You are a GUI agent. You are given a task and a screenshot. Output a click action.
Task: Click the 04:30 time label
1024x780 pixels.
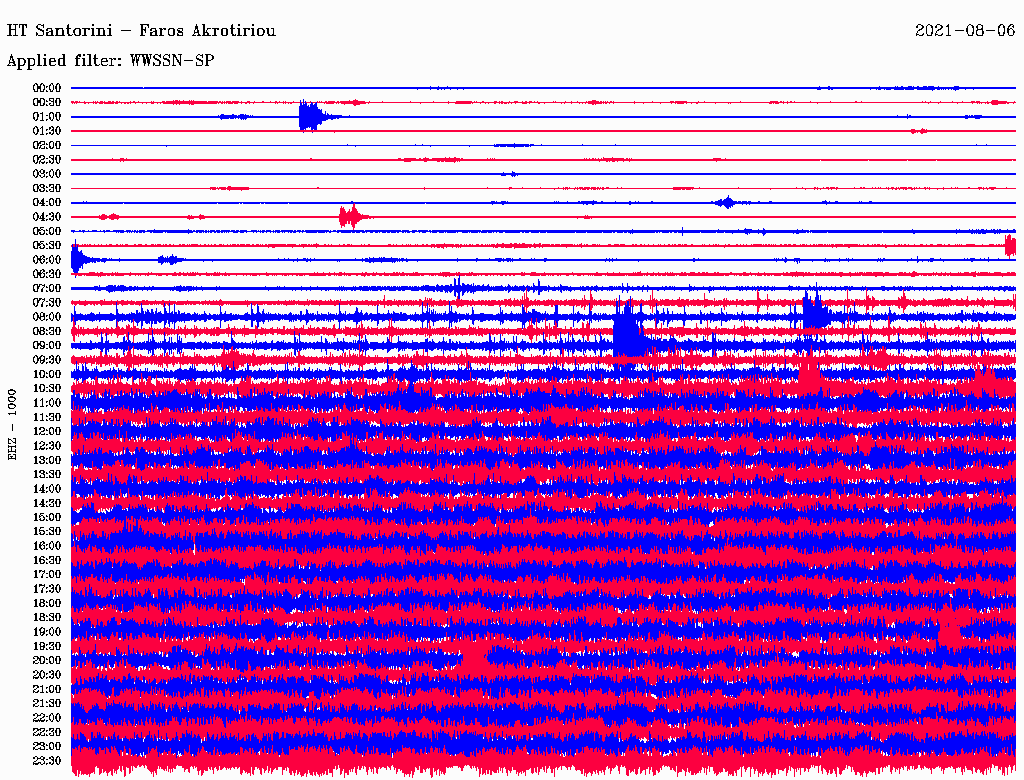pos(47,217)
